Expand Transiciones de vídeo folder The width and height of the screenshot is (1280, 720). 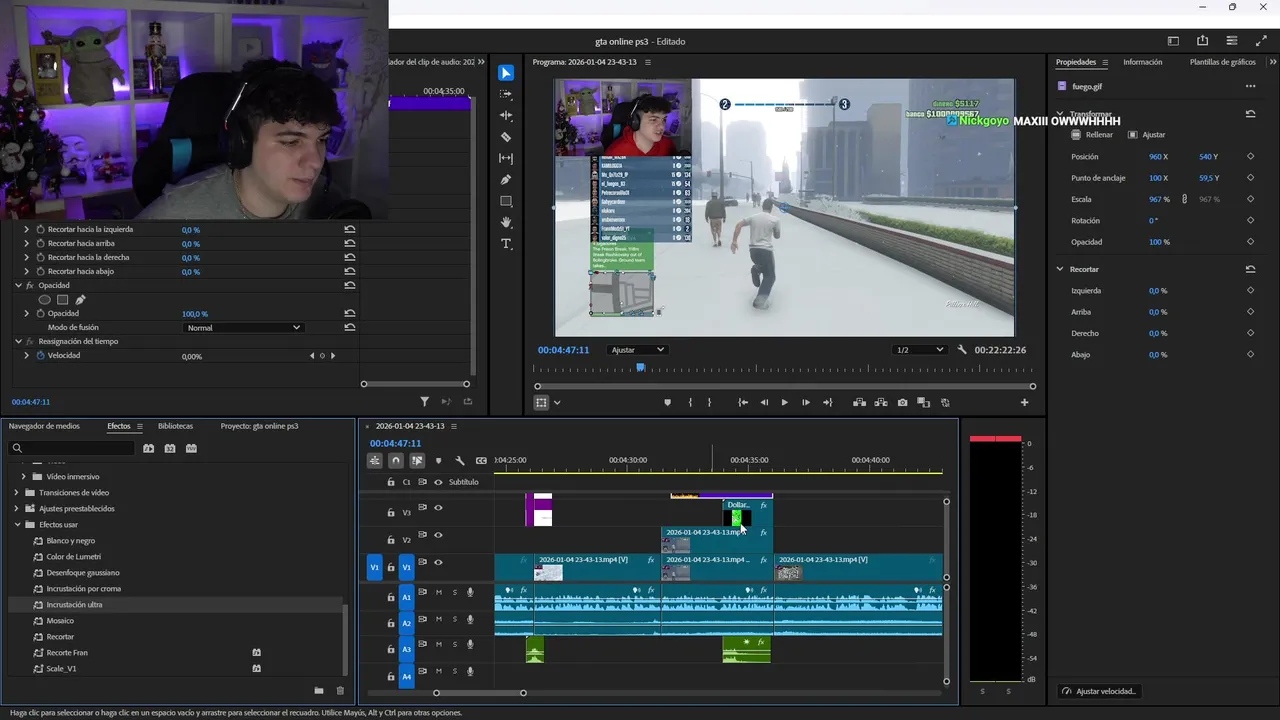[x=17, y=493]
